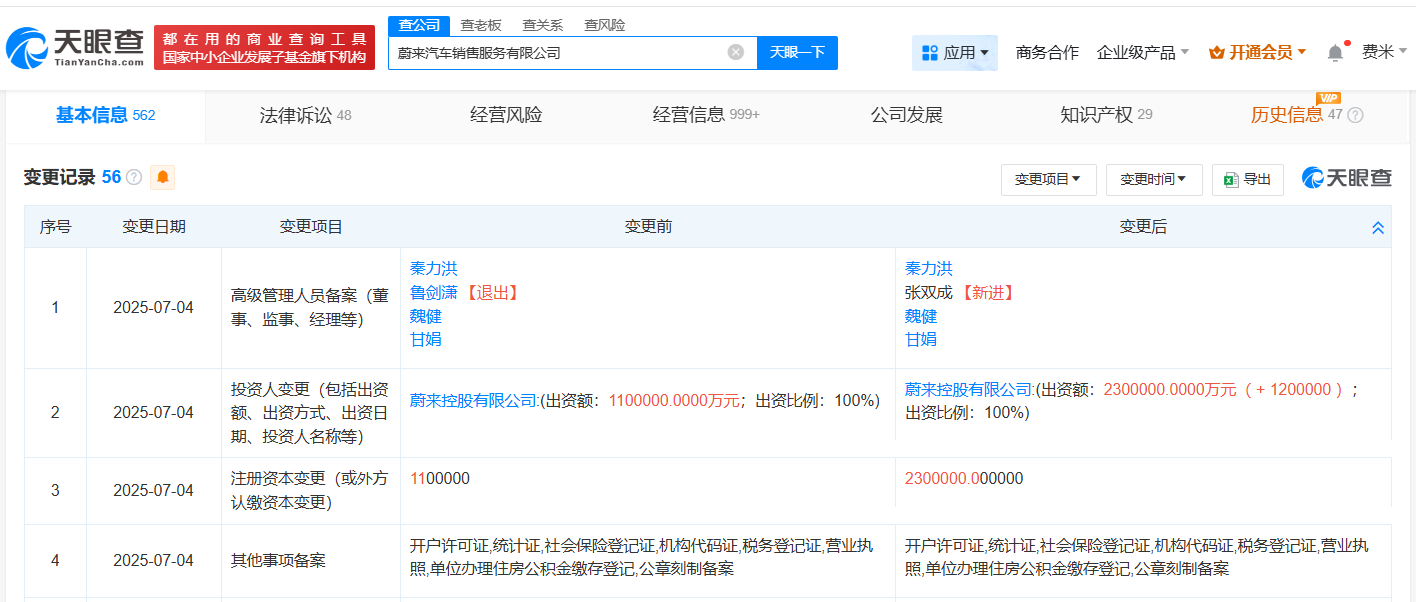The image size is (1416, 602).
Task: Expand the 企业级产品 menu
Action: click(1142, 53)
